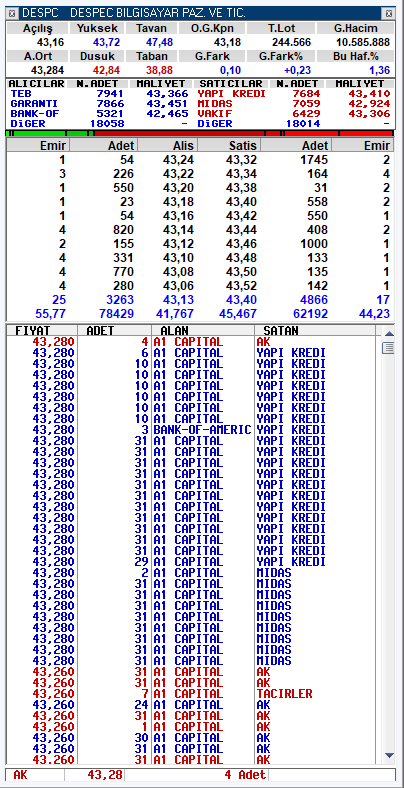404x788 pixels.
Task: Select the G.Hacim value 10.585.888
Action: (x=362, y=43)
